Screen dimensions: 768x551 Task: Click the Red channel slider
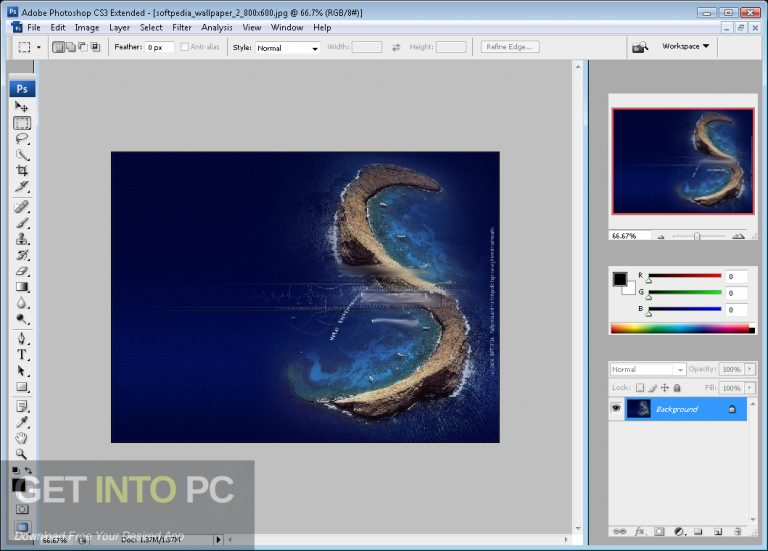click(684, 276)
